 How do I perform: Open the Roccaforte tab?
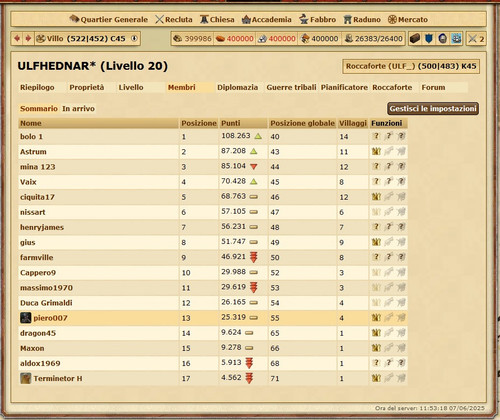pos(392,87)
